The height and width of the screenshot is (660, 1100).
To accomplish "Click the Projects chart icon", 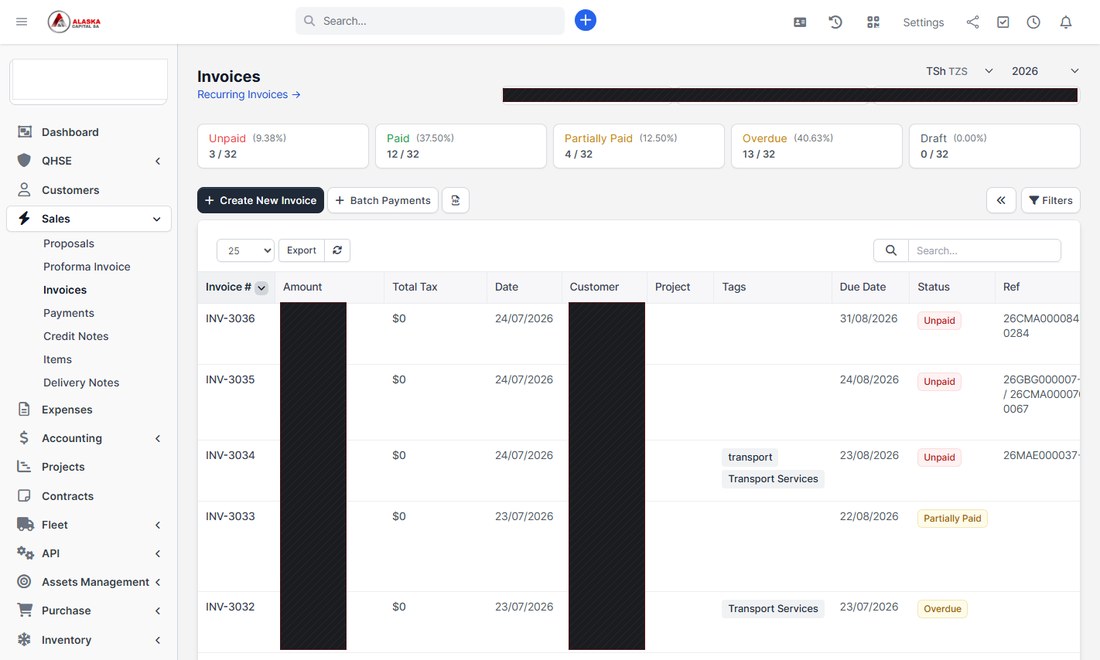I will 24,466.
